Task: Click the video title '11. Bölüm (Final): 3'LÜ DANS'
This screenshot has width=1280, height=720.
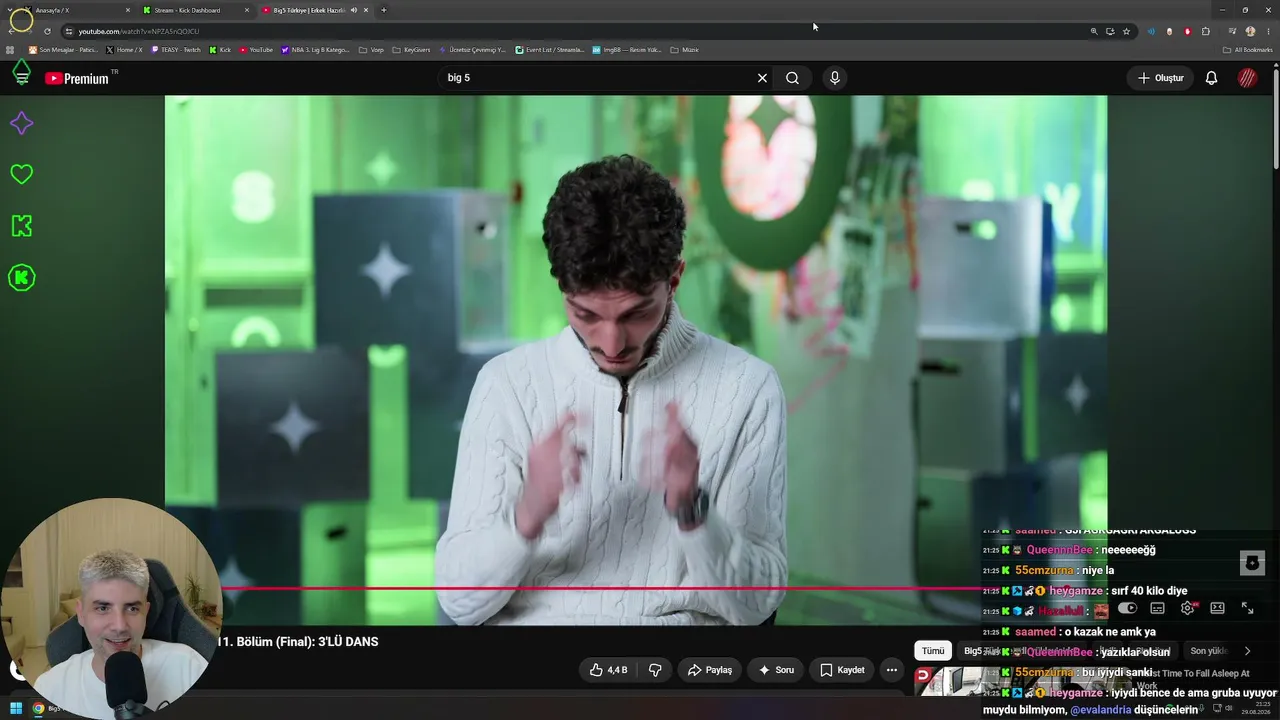Action: point(298,642)
